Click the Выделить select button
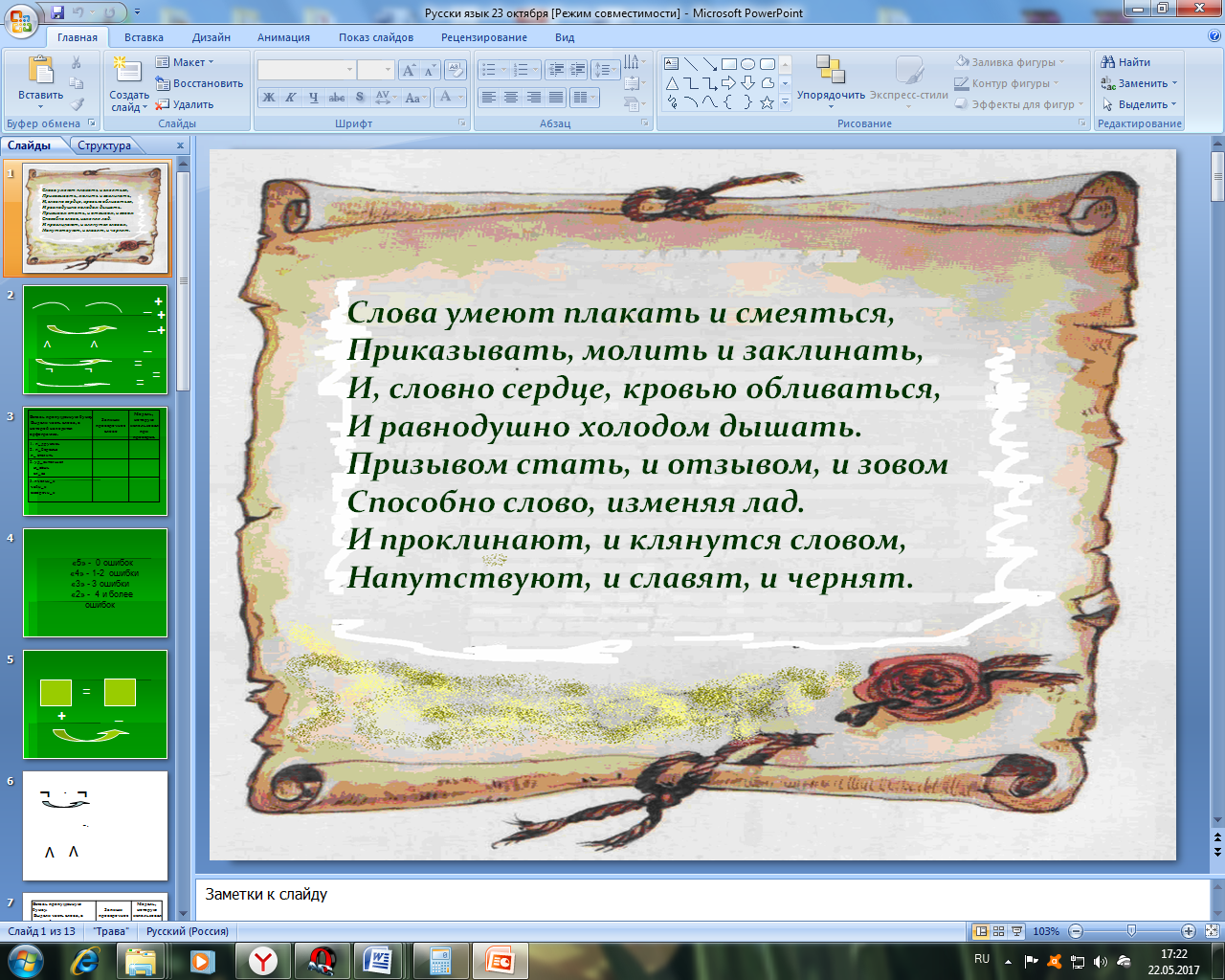Viewport: 1225px width, 980px height. coord(1139,104)
